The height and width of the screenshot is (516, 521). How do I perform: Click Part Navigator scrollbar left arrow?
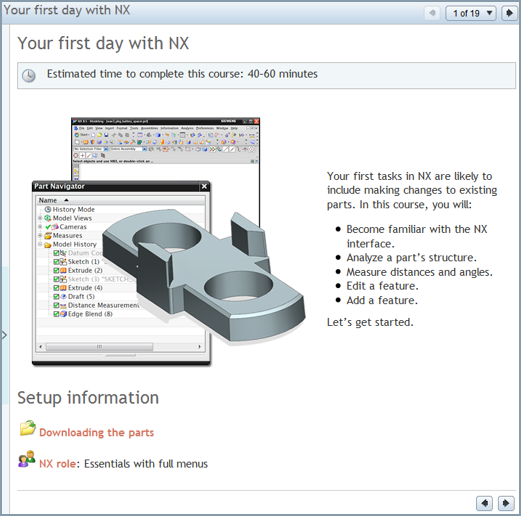click(41, 347)
